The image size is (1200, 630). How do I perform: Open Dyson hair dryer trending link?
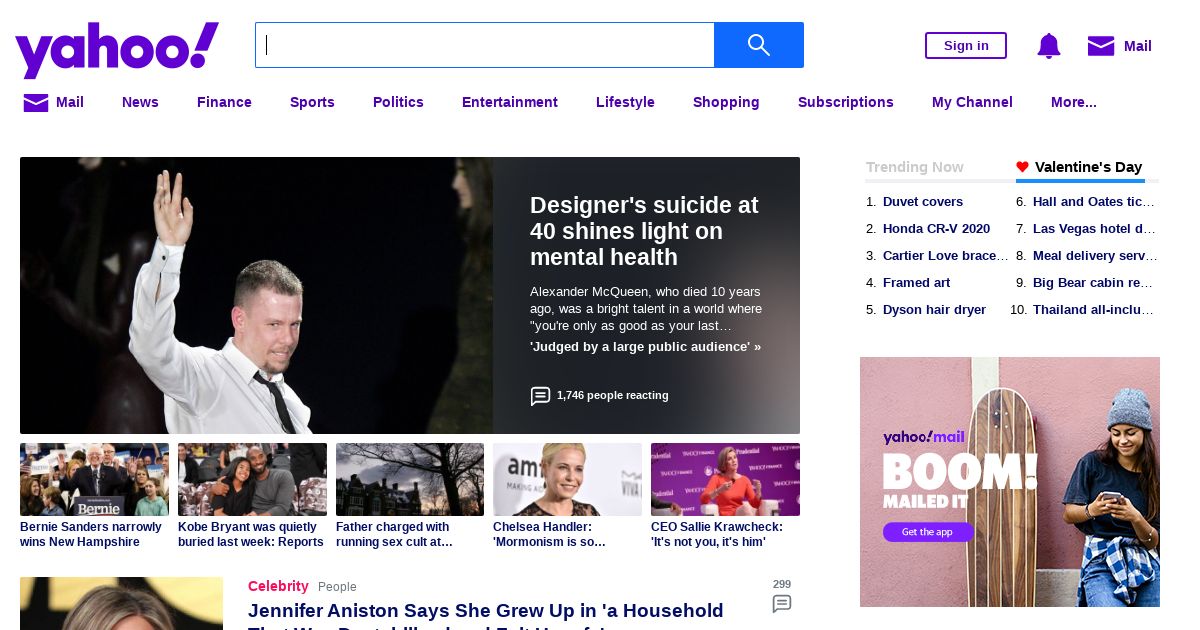pos(934,310)
